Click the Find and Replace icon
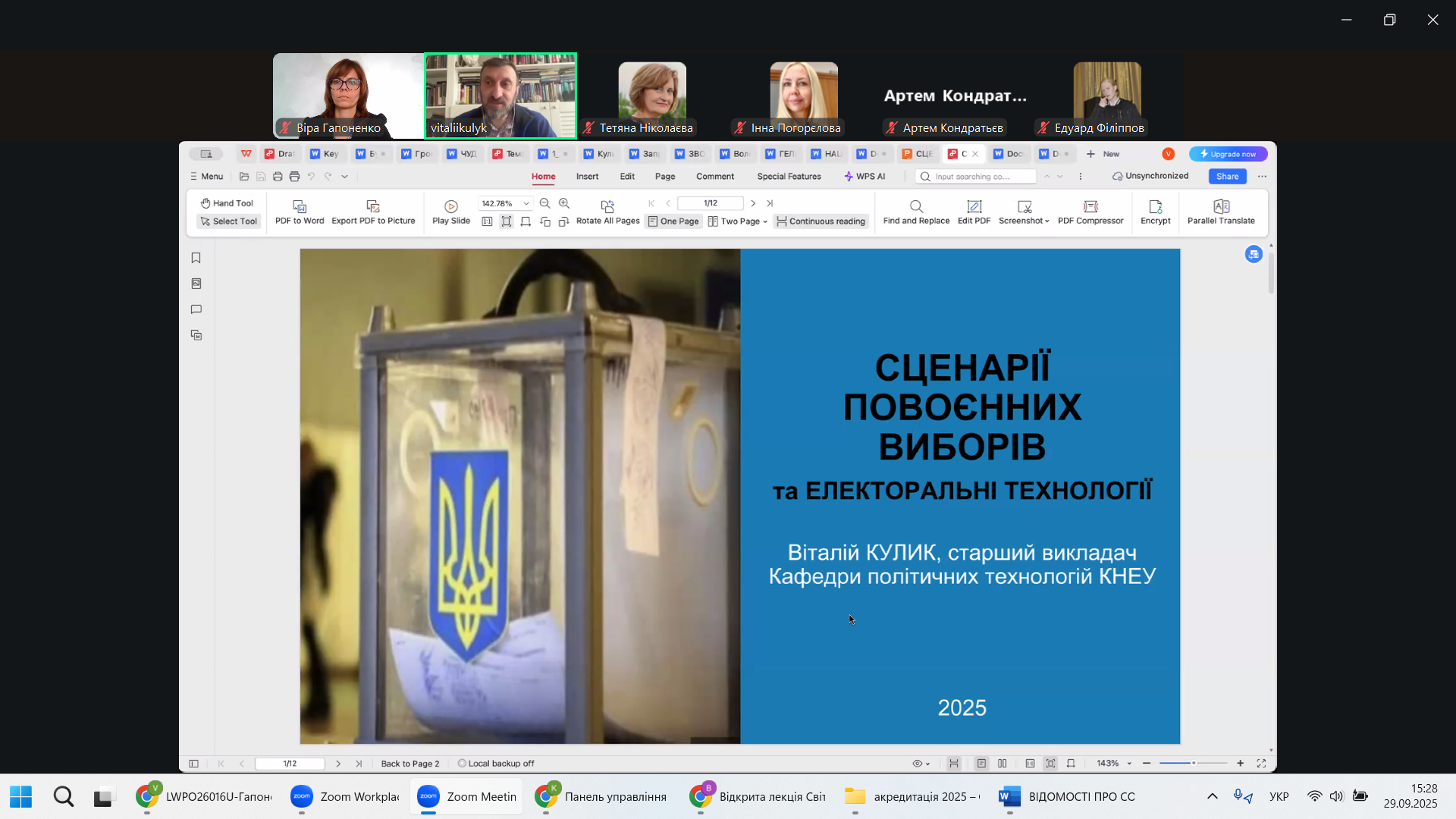Viewport: 1456px width, 819px height. [916, 206]
